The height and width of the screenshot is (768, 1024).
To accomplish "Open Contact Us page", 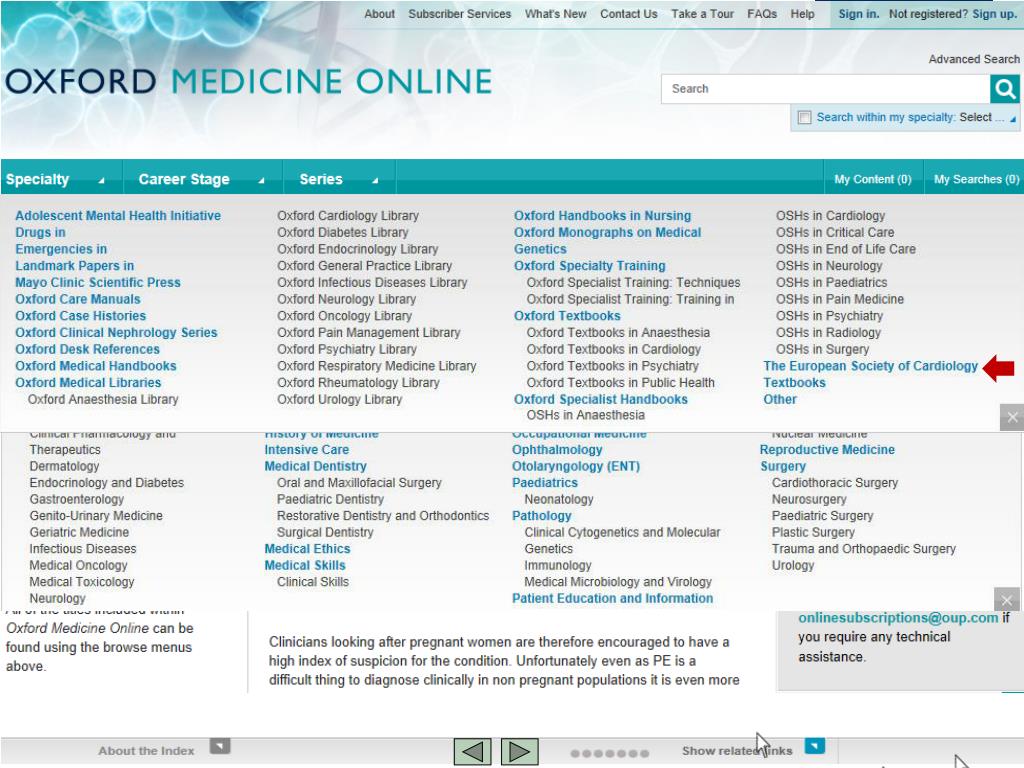I will [x=629, y=14].
